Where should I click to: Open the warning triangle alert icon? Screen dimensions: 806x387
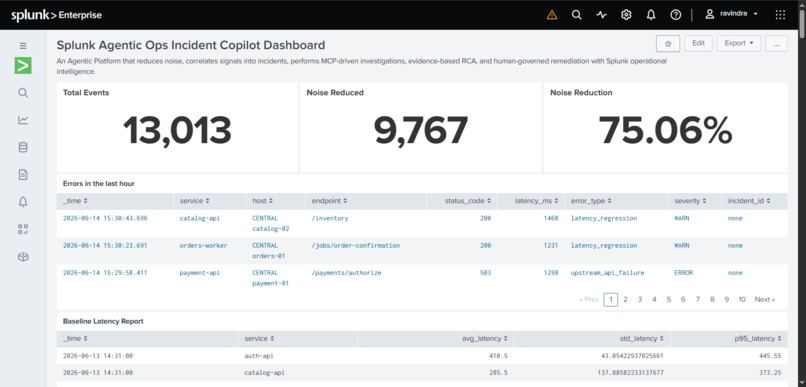(552, 15)
